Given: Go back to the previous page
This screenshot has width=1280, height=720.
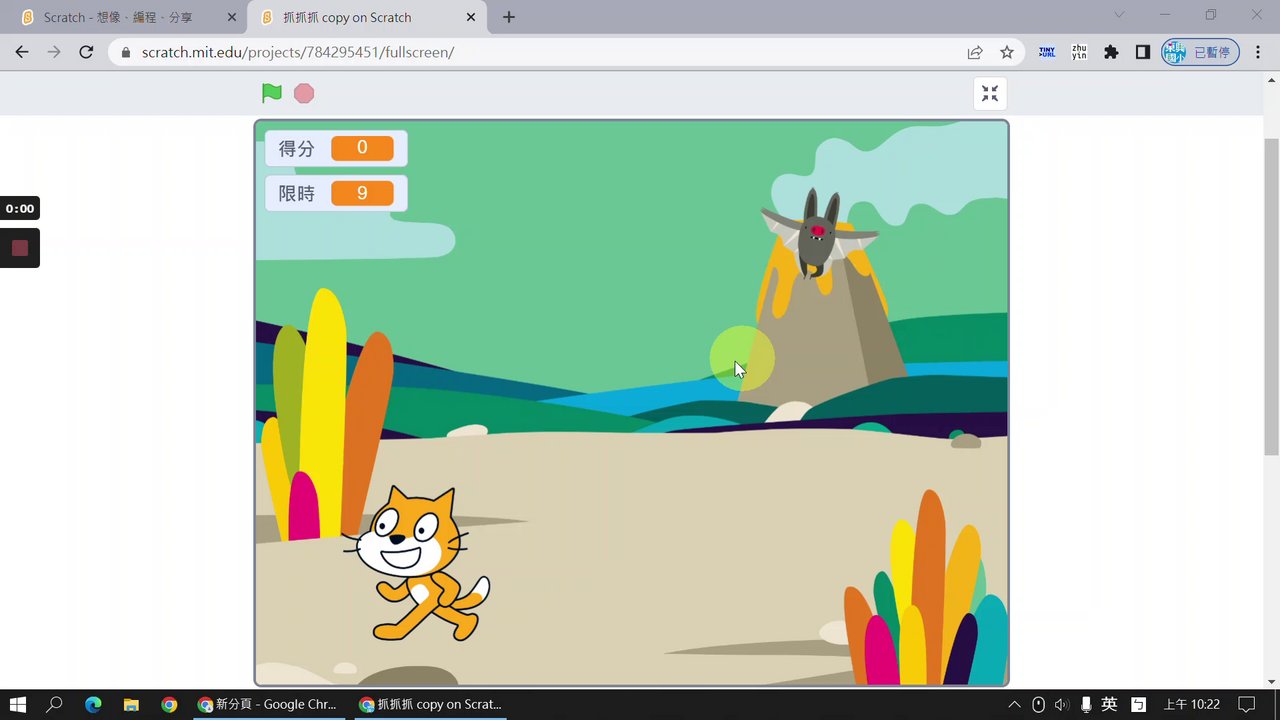Looking at the screenshot, I should pyautogui.click(x=22, y=52).
